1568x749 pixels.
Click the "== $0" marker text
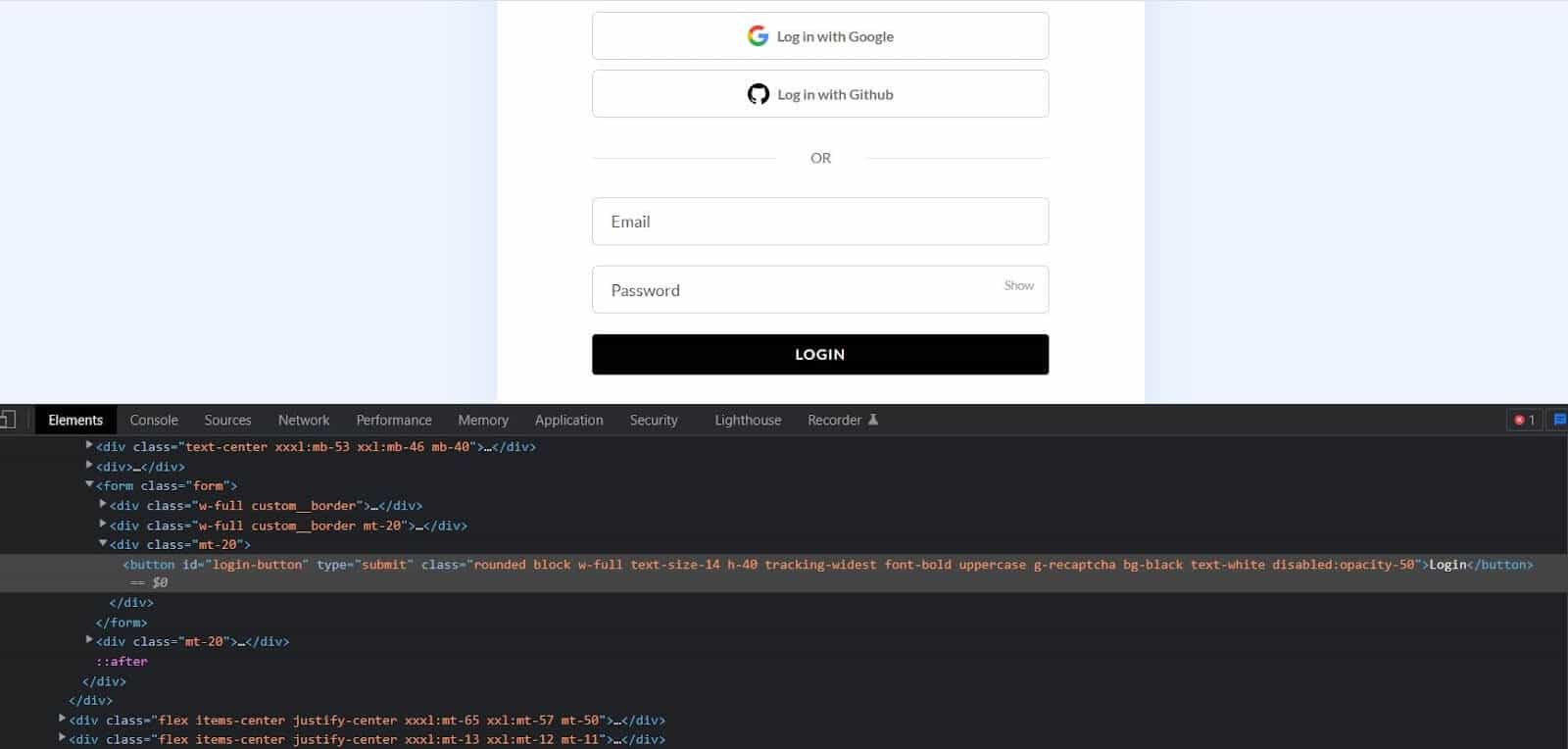pyautogui.click(x=149, y=582)
